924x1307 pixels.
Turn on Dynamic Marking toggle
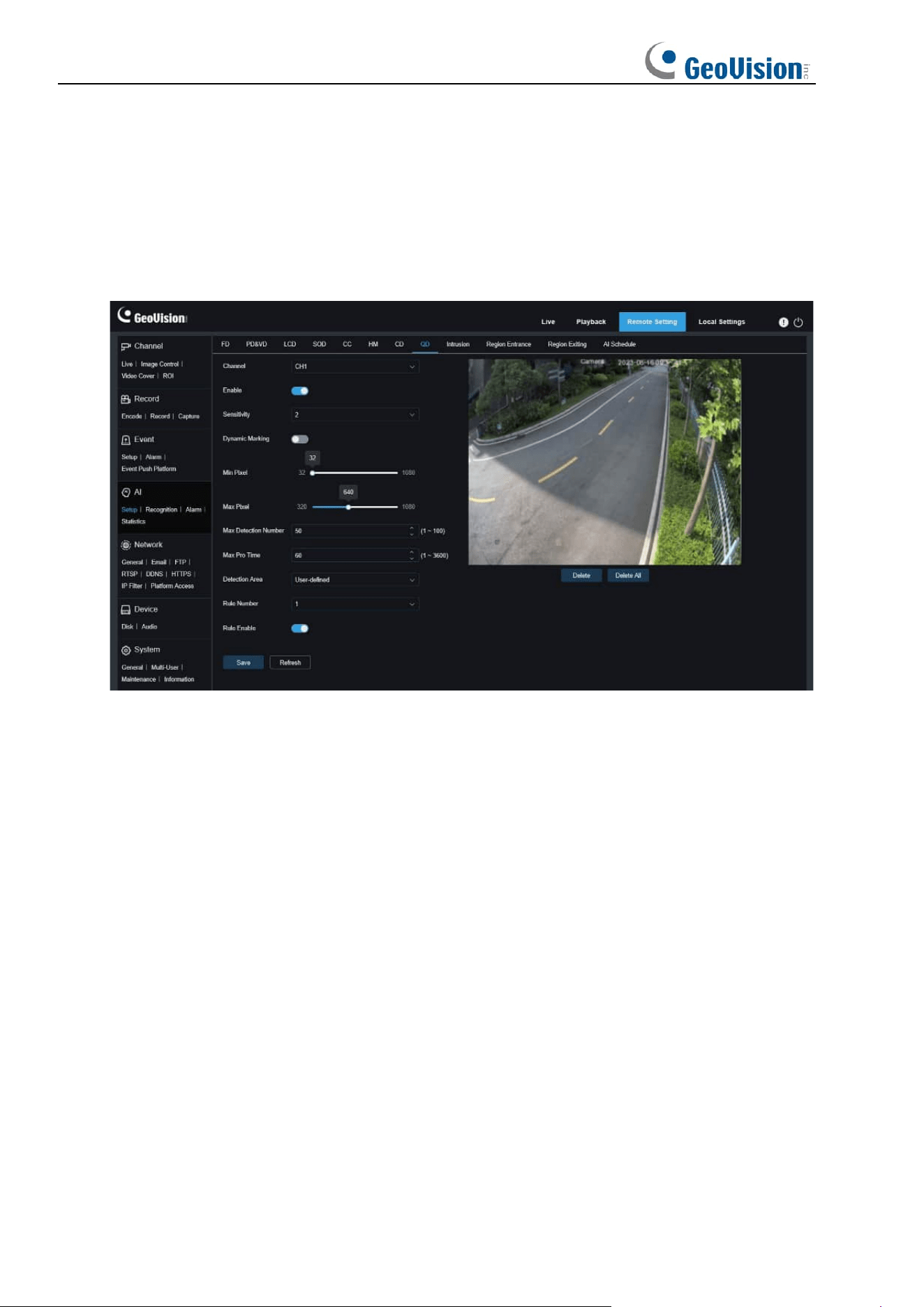click(299, 439)
